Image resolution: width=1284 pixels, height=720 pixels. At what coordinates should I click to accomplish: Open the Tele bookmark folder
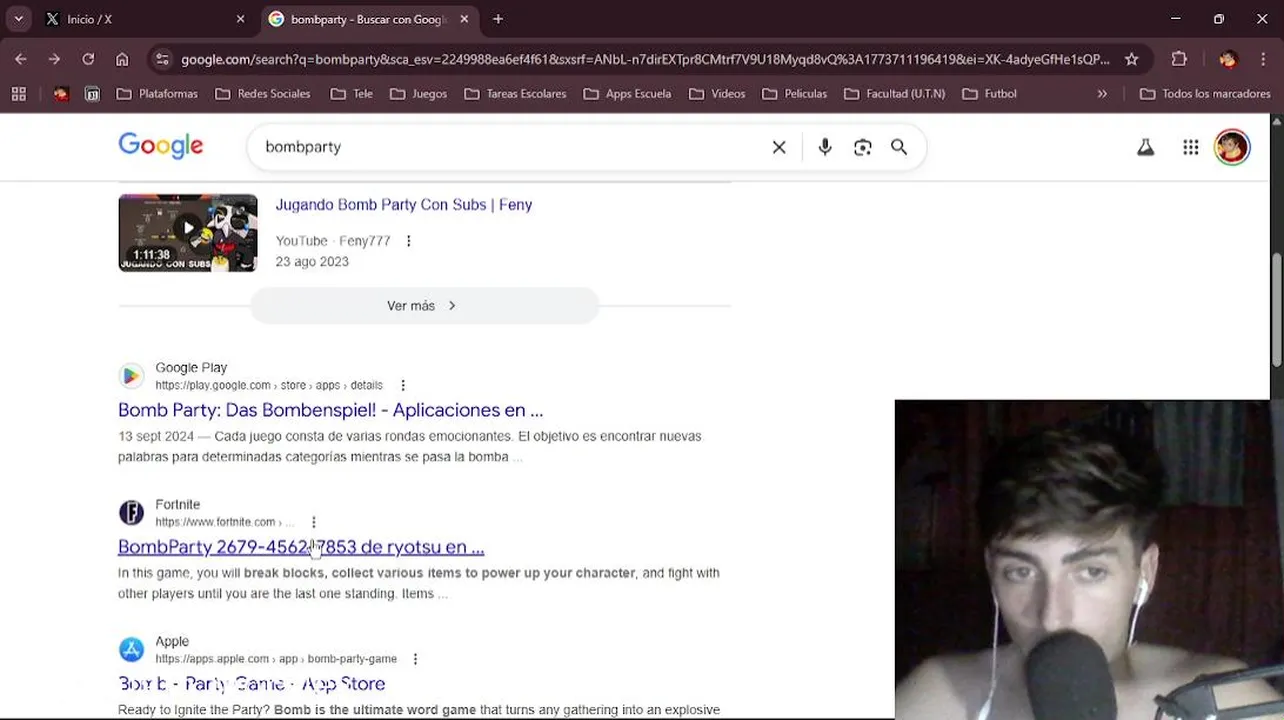(351, 94)
